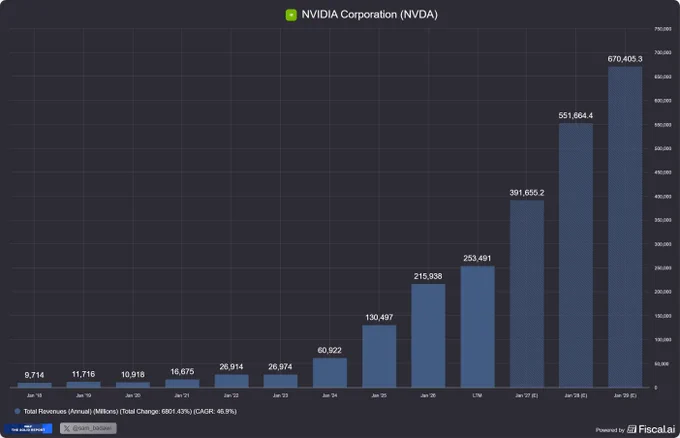This screenshot has height=438, width=680.
Task: Select the Jan '26 revenue bar
Action: coord(428,336)
